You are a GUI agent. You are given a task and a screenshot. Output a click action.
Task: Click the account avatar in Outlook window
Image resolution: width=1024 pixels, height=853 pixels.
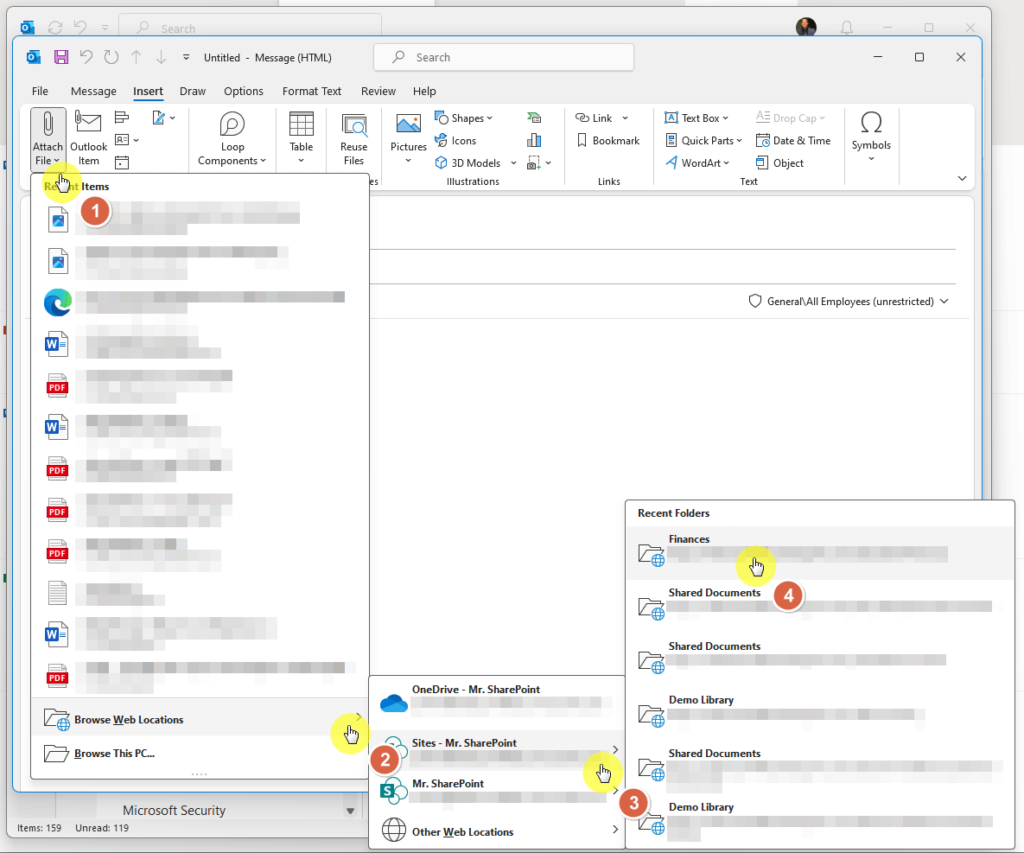[806, 27]
